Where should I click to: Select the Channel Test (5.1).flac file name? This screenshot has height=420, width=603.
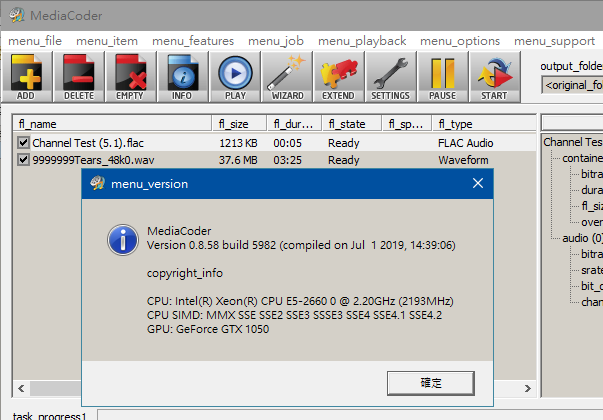88,143
